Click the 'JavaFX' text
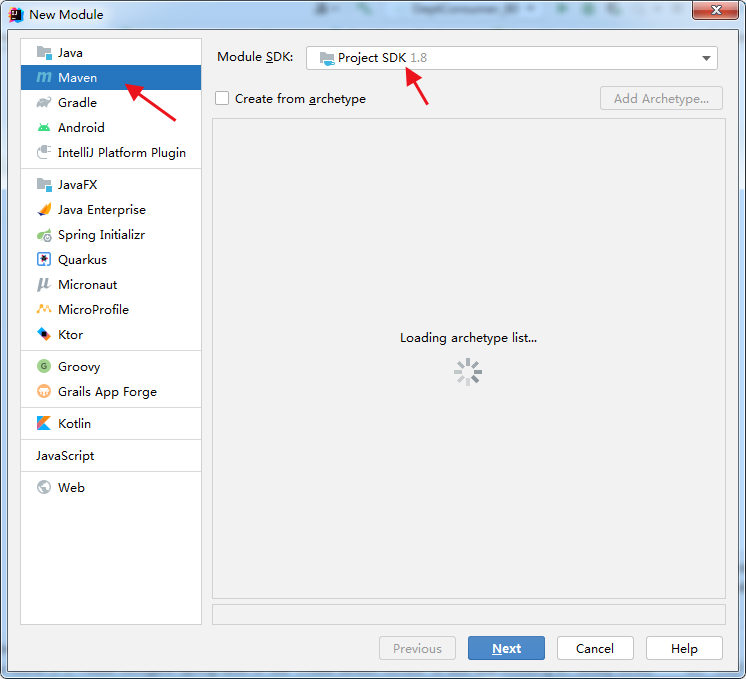This screenshot has height=679, width=746. click(78, 185)
